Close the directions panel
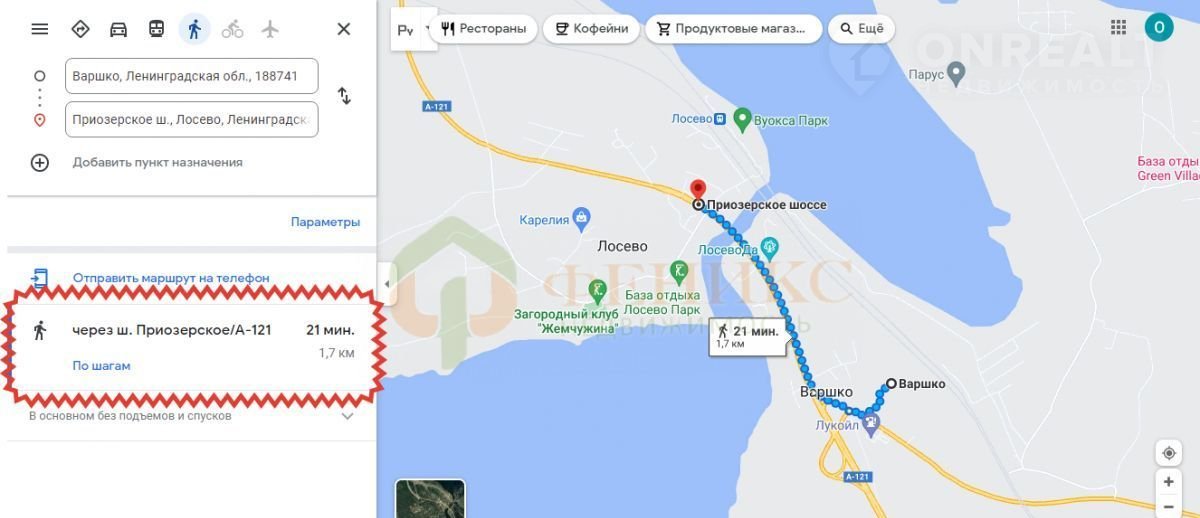The image size is (1200, 518). tap(344, 29)
